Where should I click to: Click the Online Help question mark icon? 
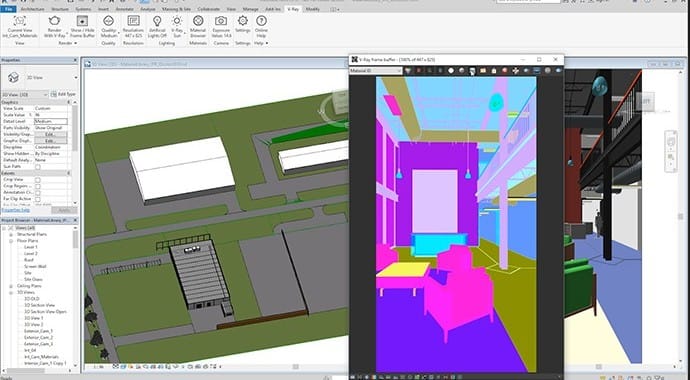261,21
